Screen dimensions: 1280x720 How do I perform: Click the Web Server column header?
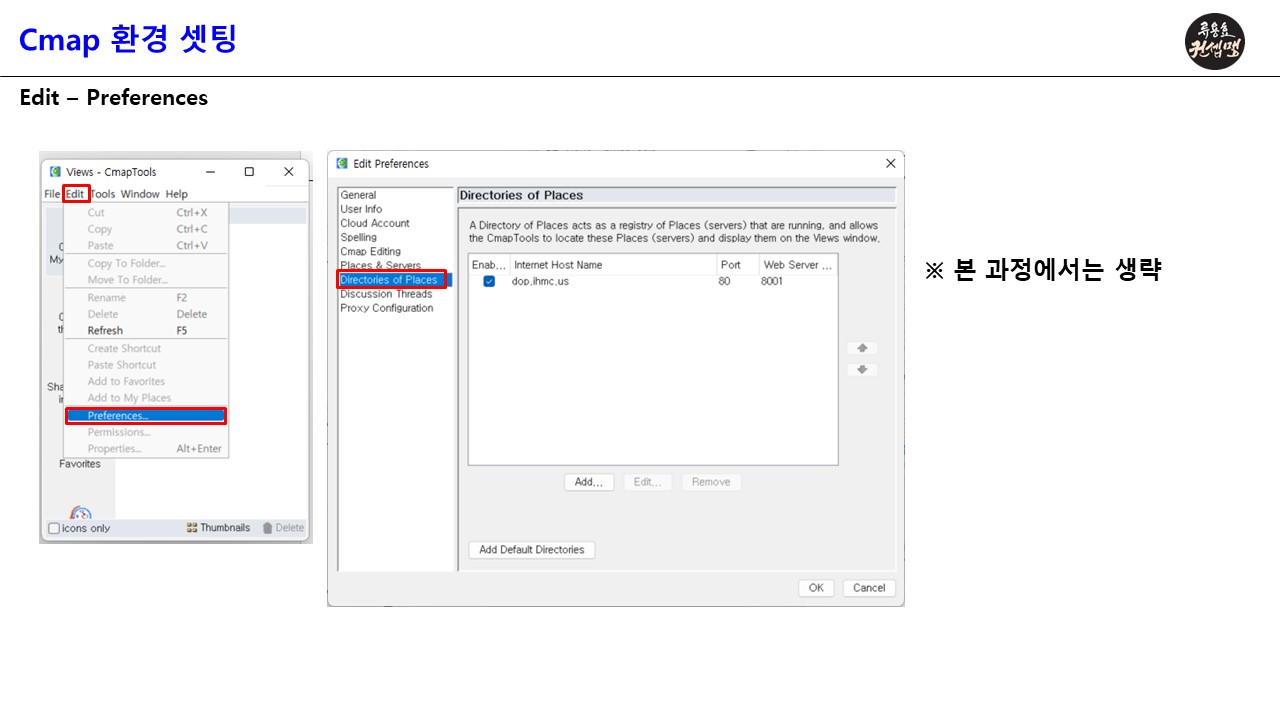click(798, 265)
